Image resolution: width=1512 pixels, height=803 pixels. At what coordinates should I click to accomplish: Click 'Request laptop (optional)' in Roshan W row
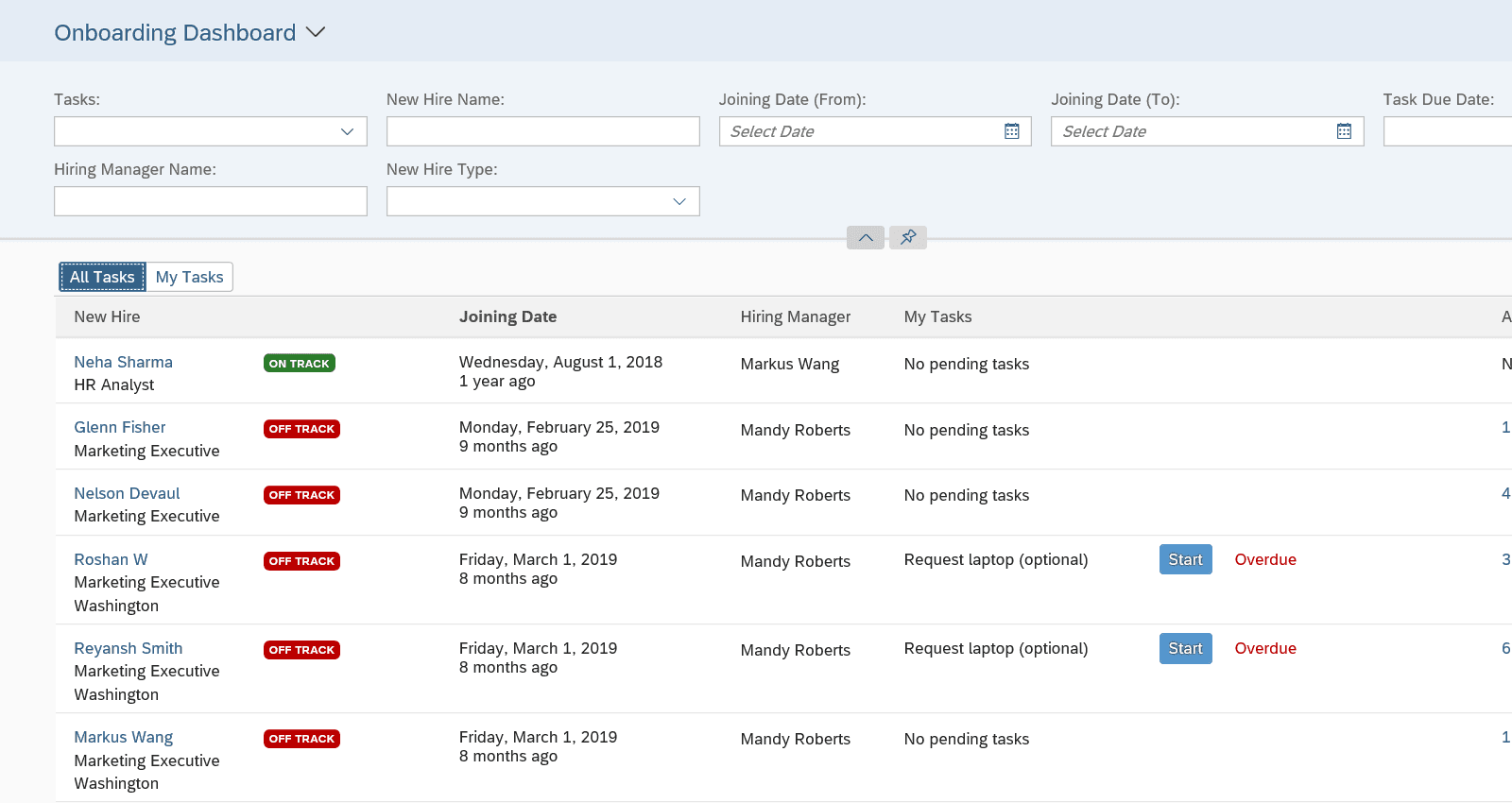click(996, 559)
